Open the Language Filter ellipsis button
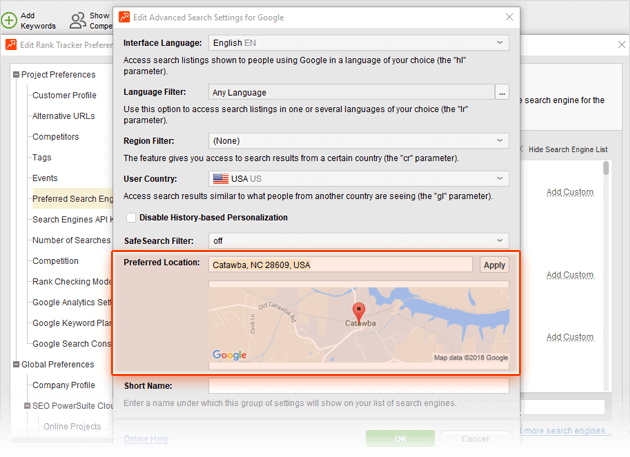This screenshot has height=457, width=630. point(502,93)
